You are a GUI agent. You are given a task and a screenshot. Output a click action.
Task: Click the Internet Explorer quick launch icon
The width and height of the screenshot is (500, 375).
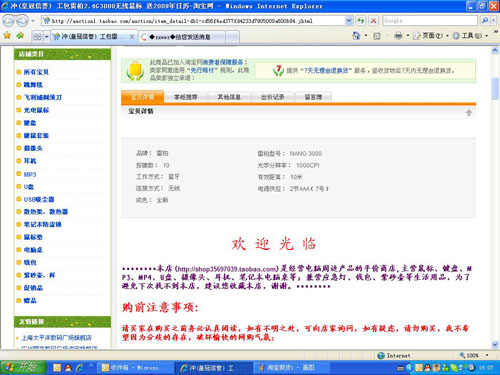[x=80, y=368]
